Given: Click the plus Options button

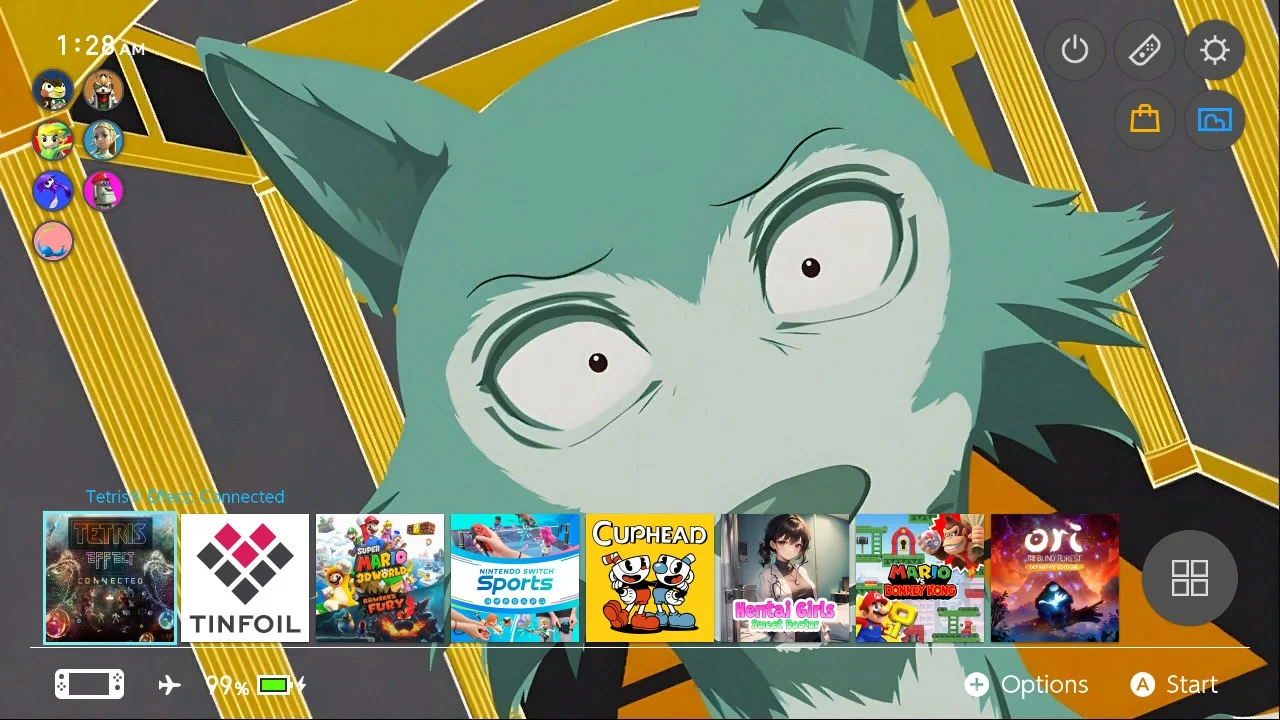Looking at the screenshot, I should 1026,685.
